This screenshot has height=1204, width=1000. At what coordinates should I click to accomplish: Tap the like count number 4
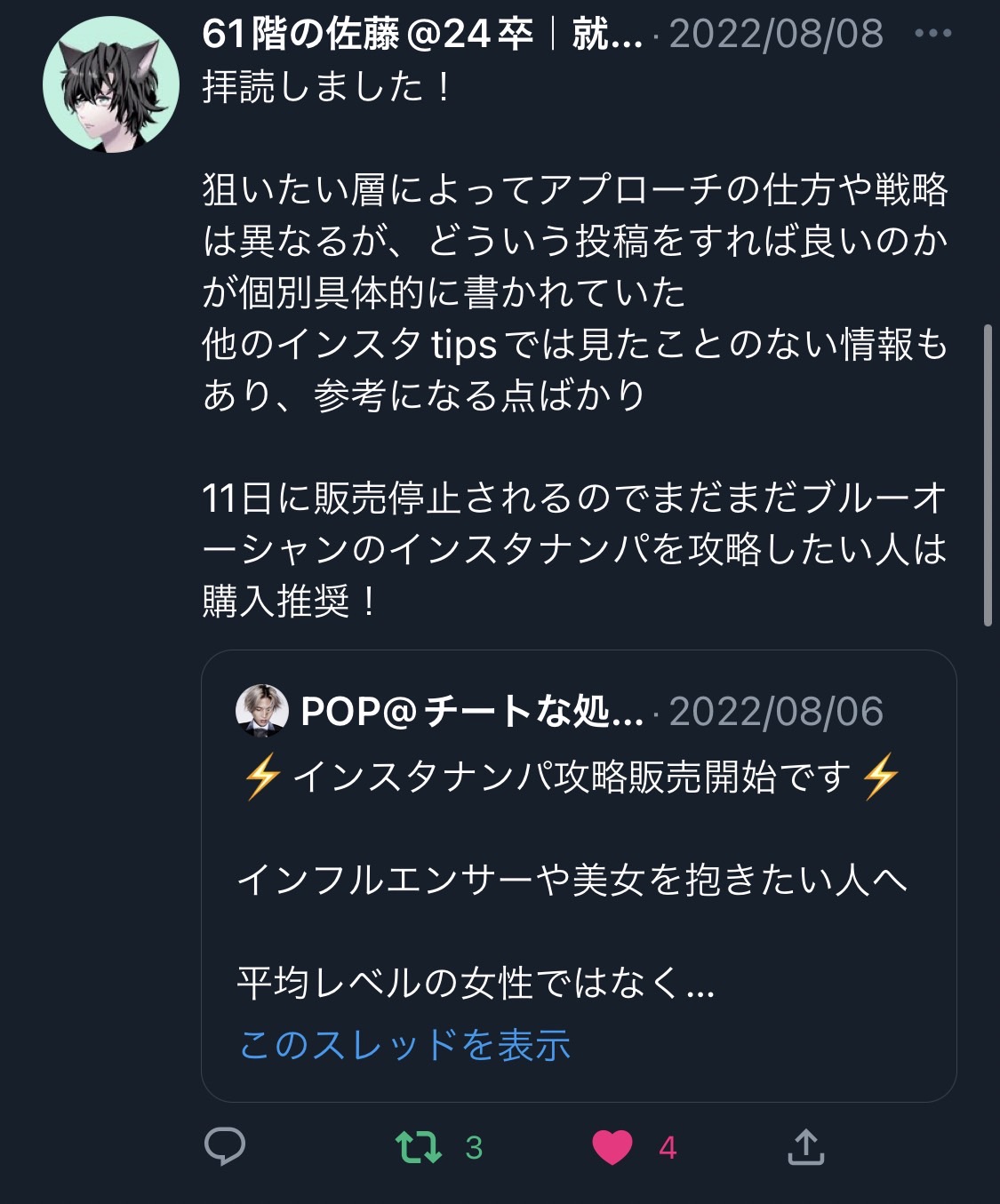coord(668,1148)
